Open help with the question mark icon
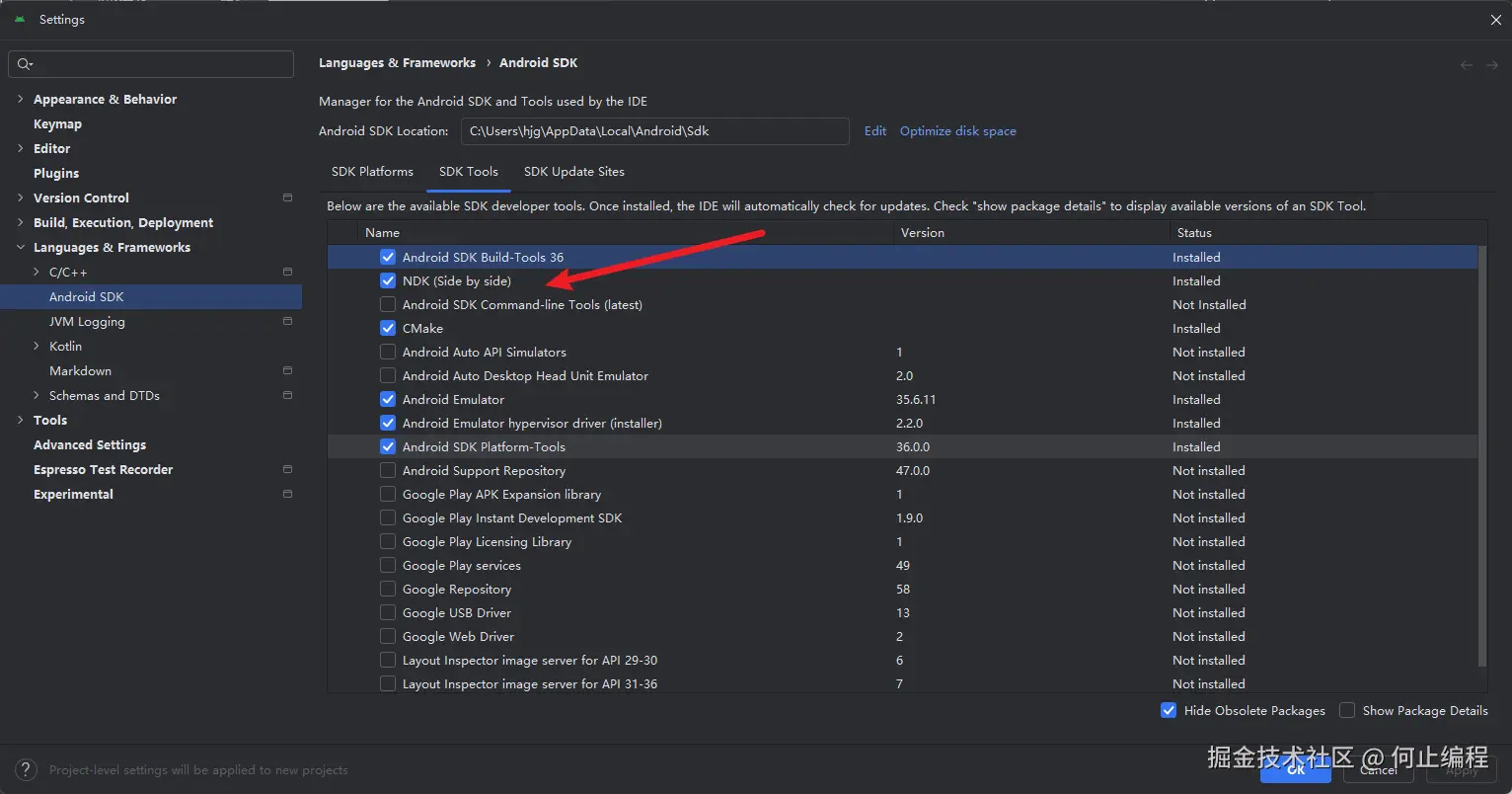 [29, 769]
